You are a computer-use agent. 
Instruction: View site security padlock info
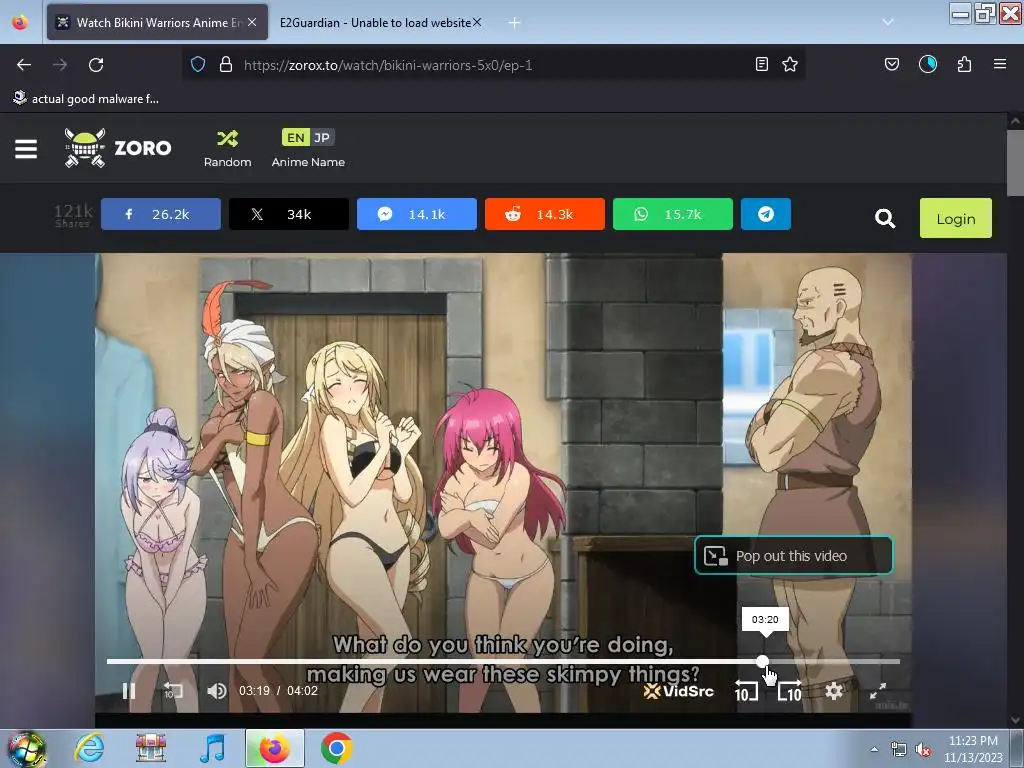pos(226,65)
